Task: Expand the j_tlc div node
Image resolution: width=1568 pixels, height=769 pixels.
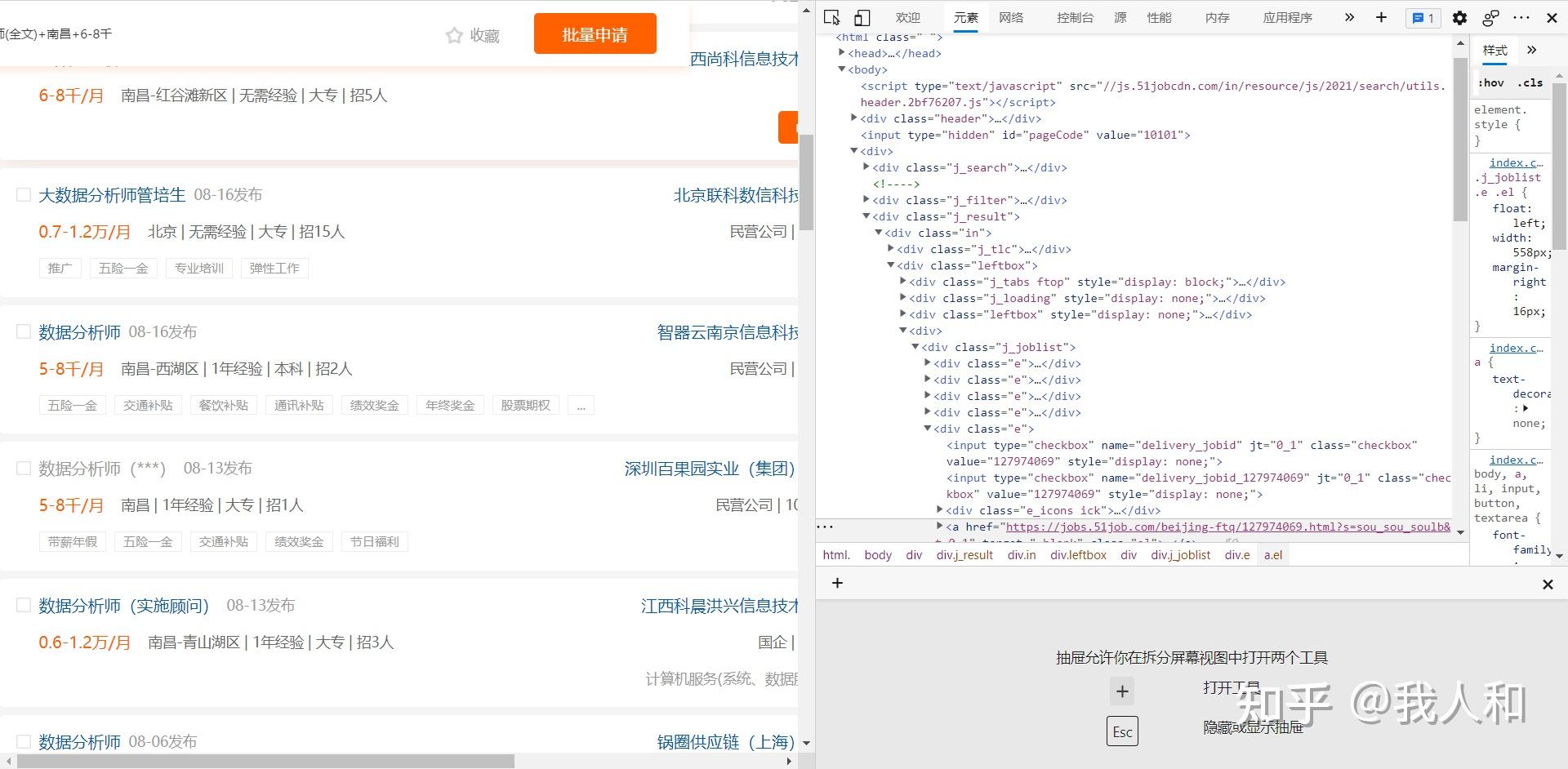Action: pyautogui.click(x=891, y=249)
